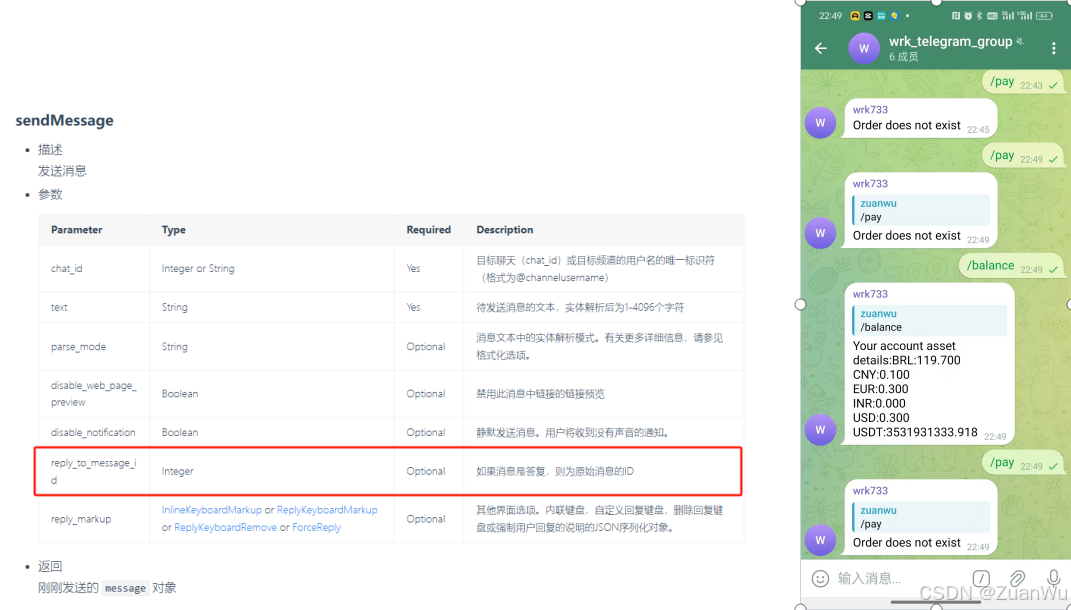This screenshot has width=1071, height=610.
Task: Click wrk733's avatar beside Order does not exist
Action: pyautogui.click(x=820, y=122)
